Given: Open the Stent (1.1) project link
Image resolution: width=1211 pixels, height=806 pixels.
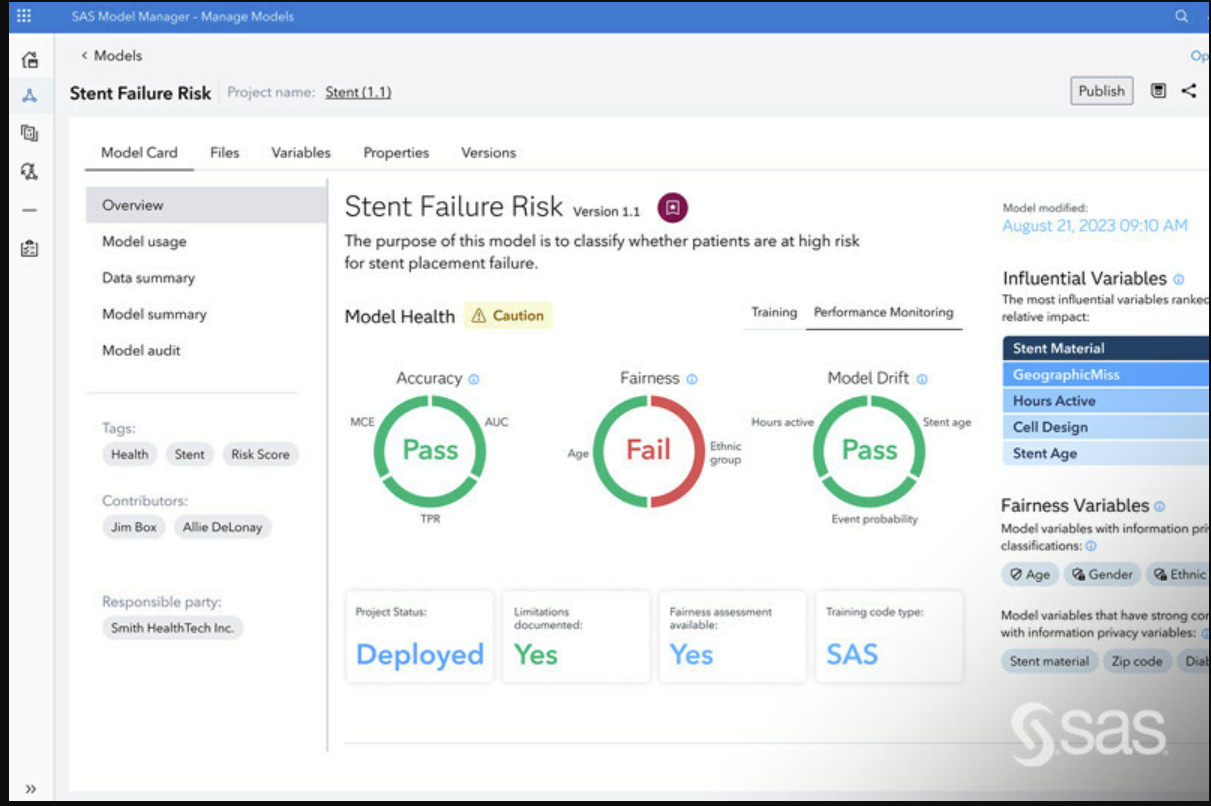Looking at the screenshot, I should click(x=357, y=91).
